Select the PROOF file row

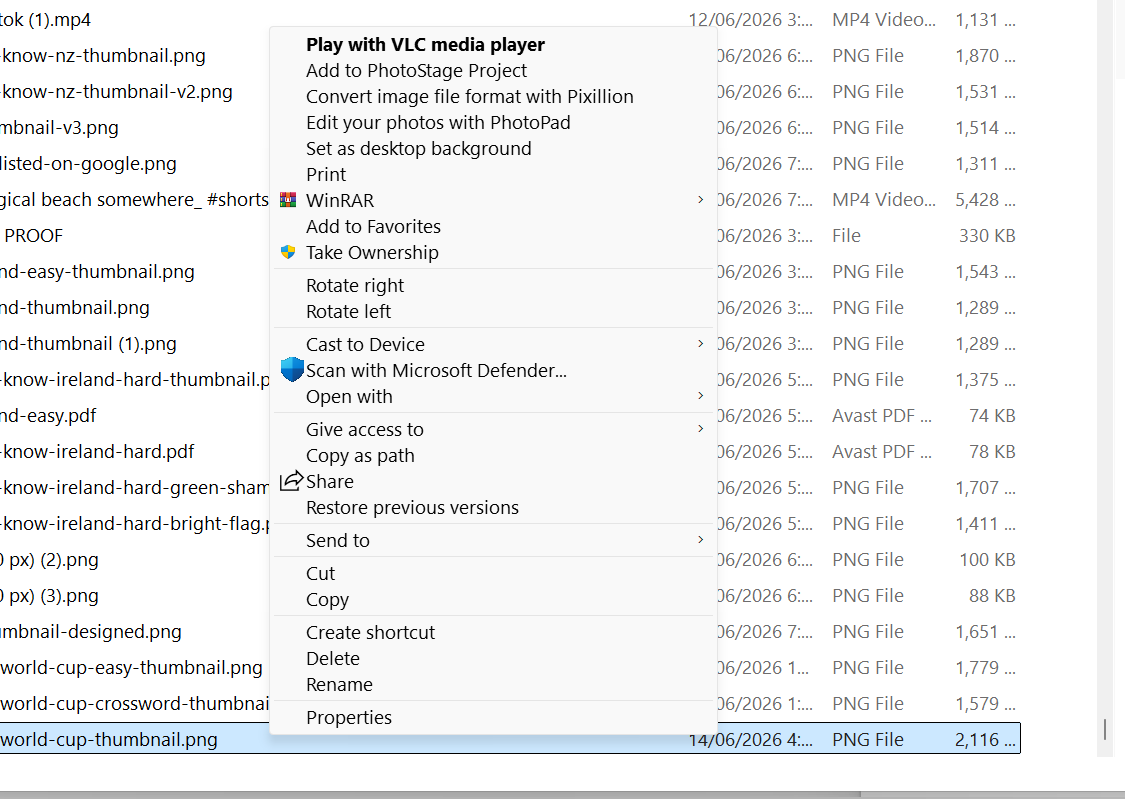click(x=33, y=236)
